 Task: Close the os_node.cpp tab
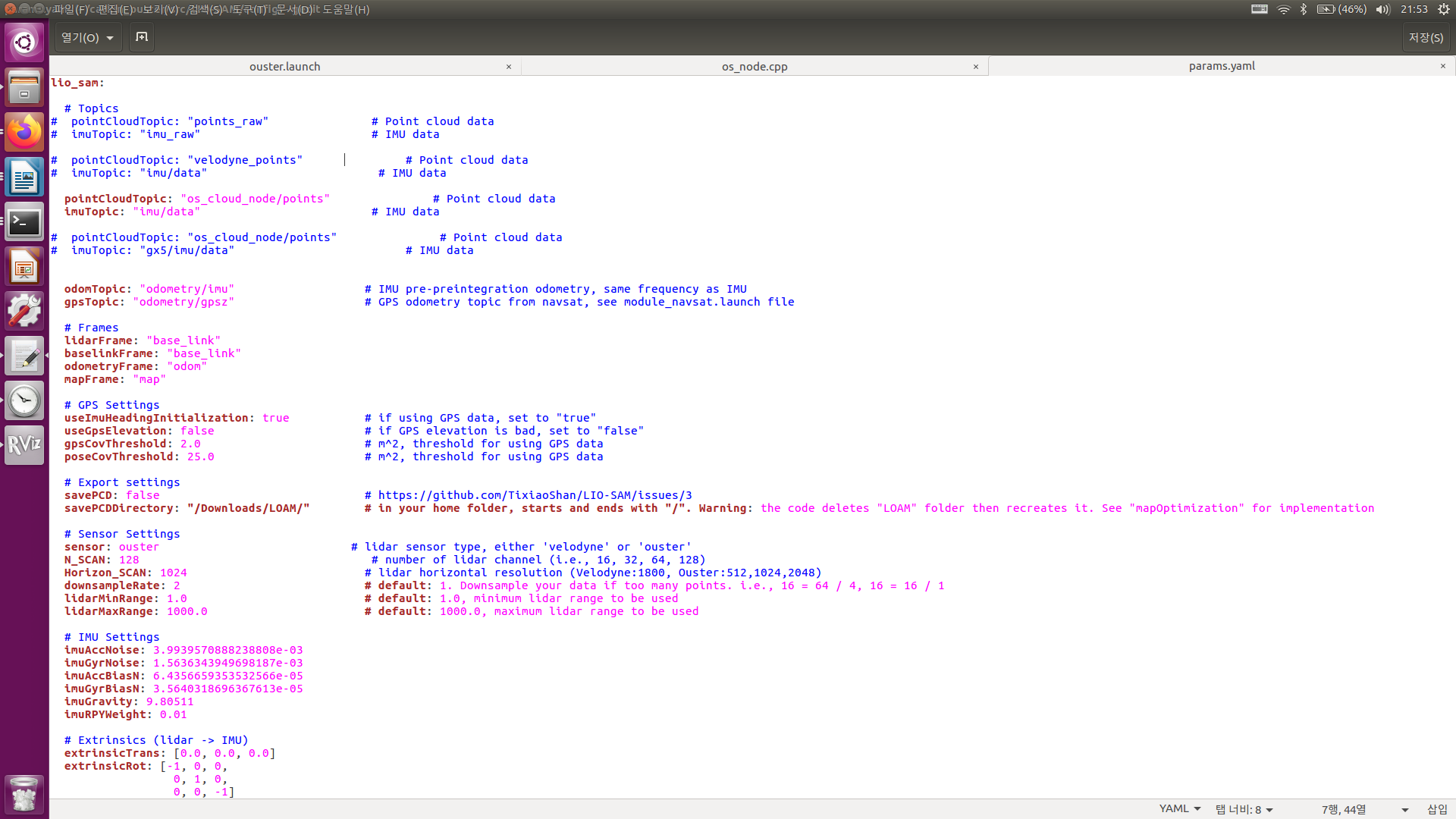pos(976,67)
